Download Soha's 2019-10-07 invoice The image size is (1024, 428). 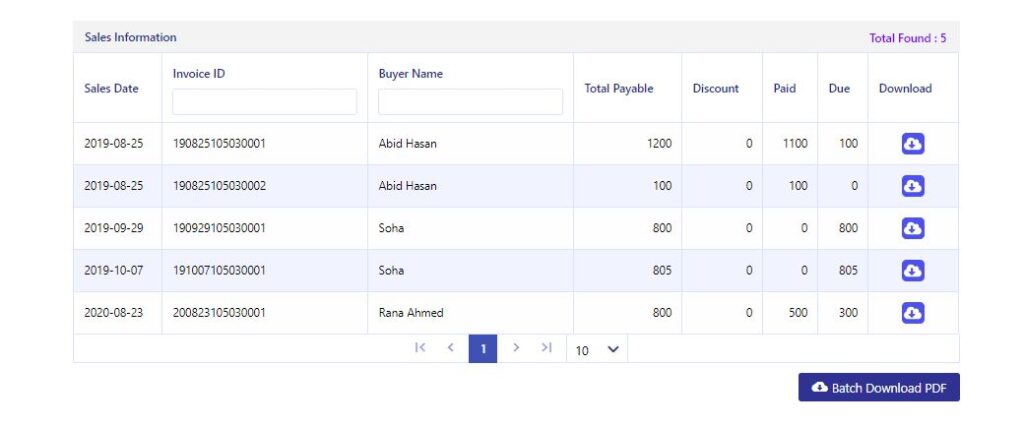coord(912,271)
